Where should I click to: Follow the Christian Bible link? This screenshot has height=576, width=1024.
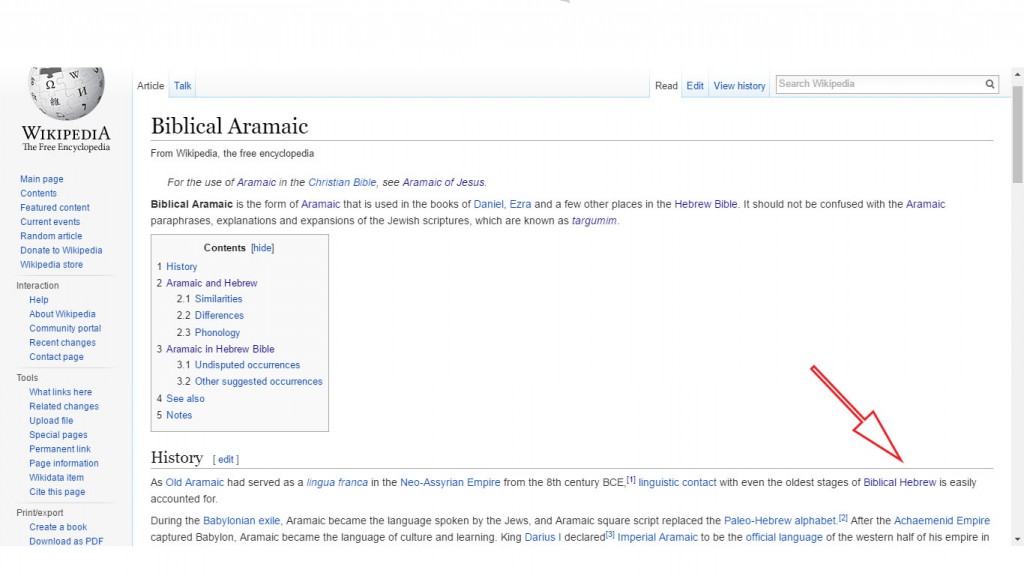pos(342,182)
